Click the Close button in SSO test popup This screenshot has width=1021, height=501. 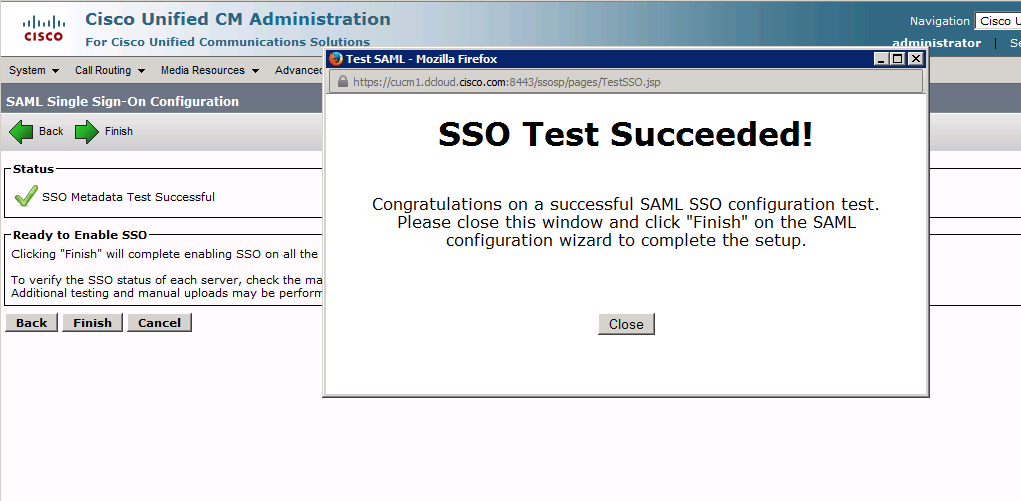point(626,324)
